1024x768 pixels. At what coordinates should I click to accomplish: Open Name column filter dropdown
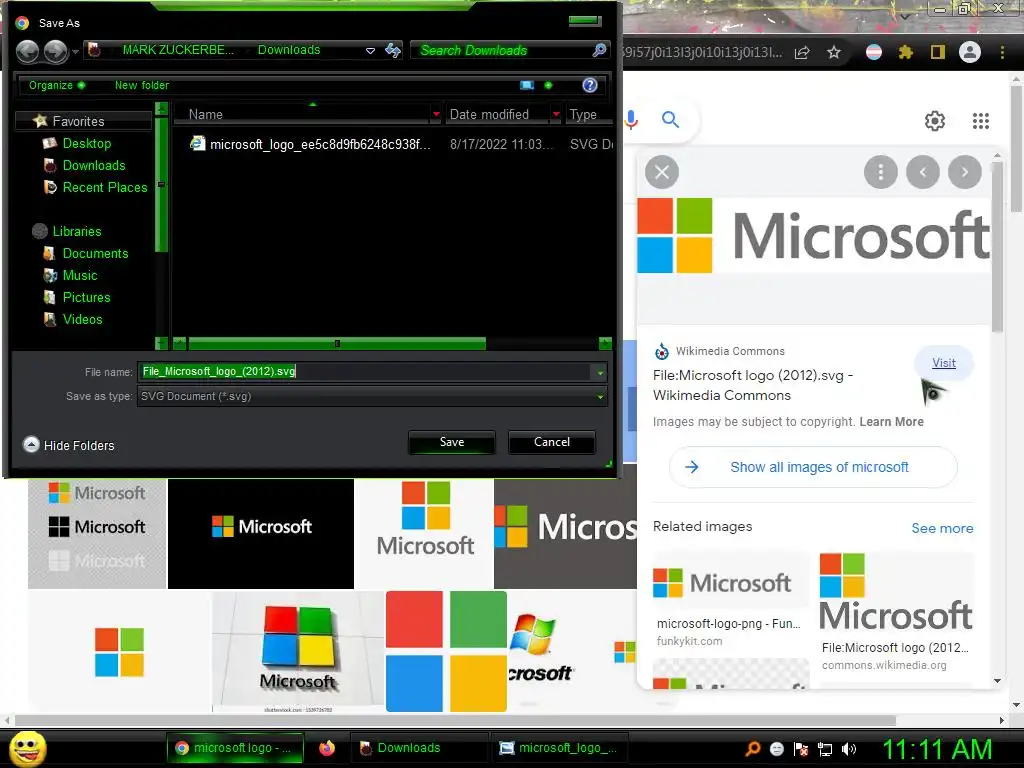point(436,114)
